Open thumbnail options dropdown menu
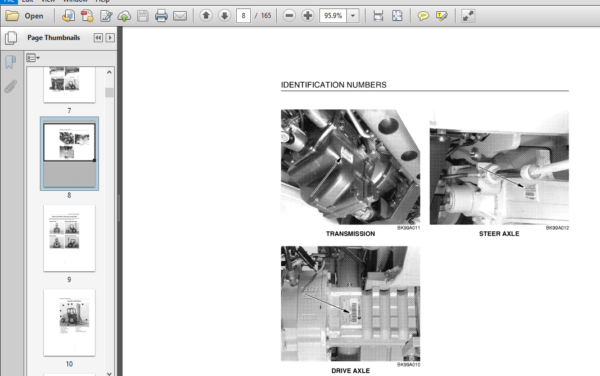Screen dimensions: 600x376 (x=33, y=58)
